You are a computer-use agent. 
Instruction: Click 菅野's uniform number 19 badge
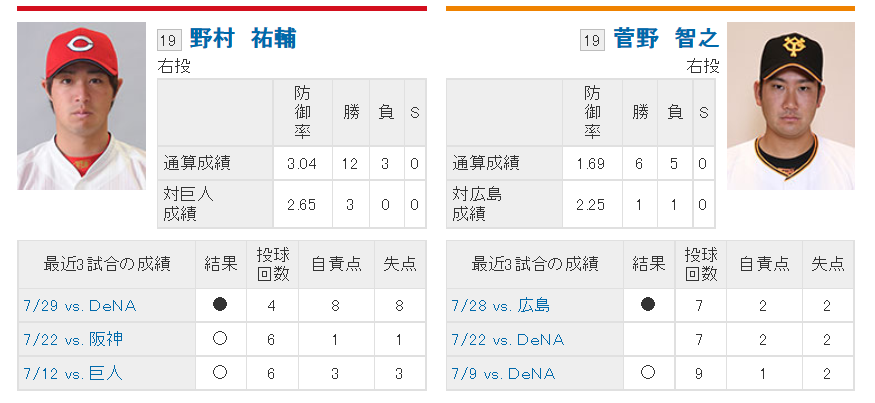click(x=593, y=40)
